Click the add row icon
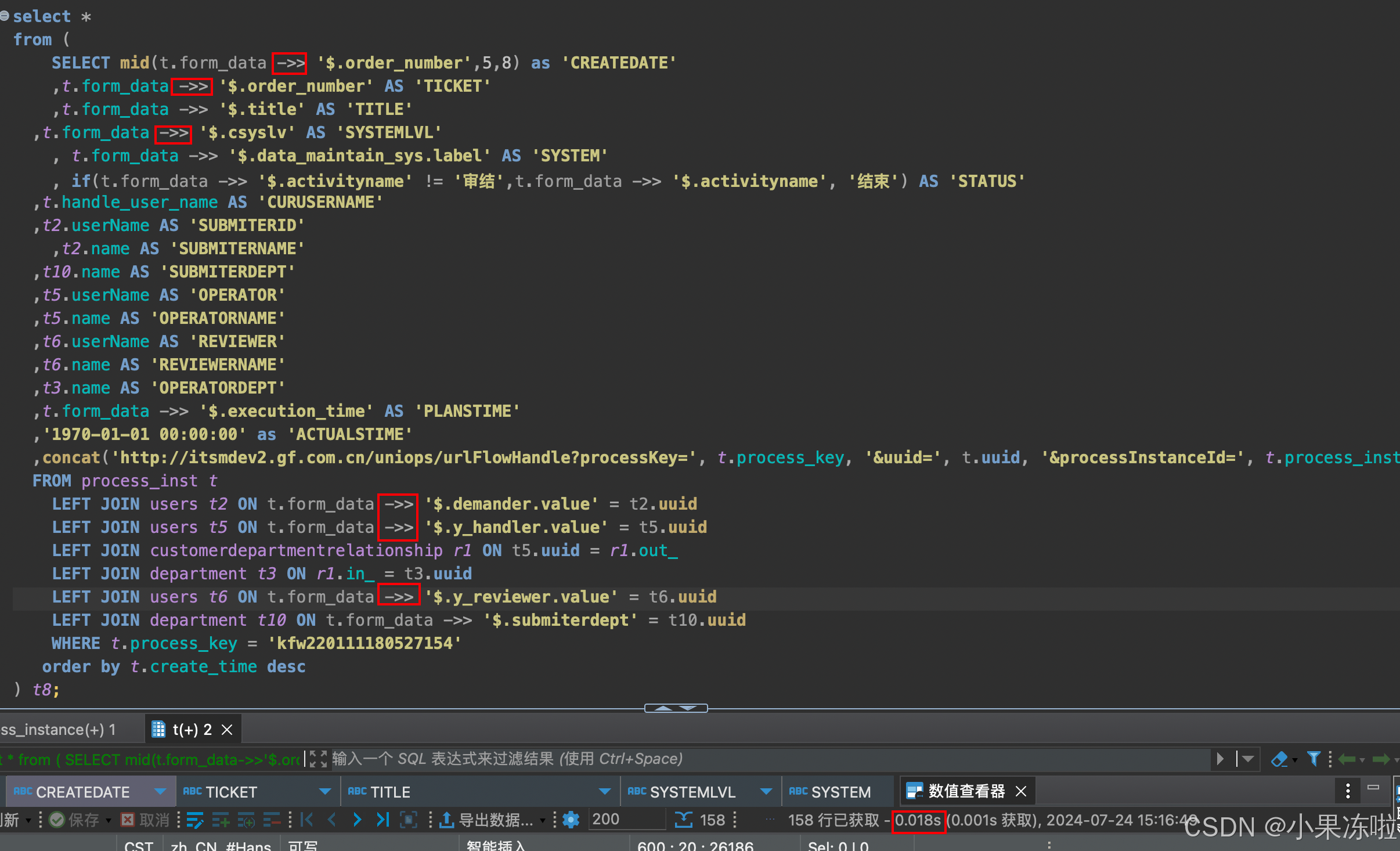This screenshot has height=851, width=1400. click(220, 820)
